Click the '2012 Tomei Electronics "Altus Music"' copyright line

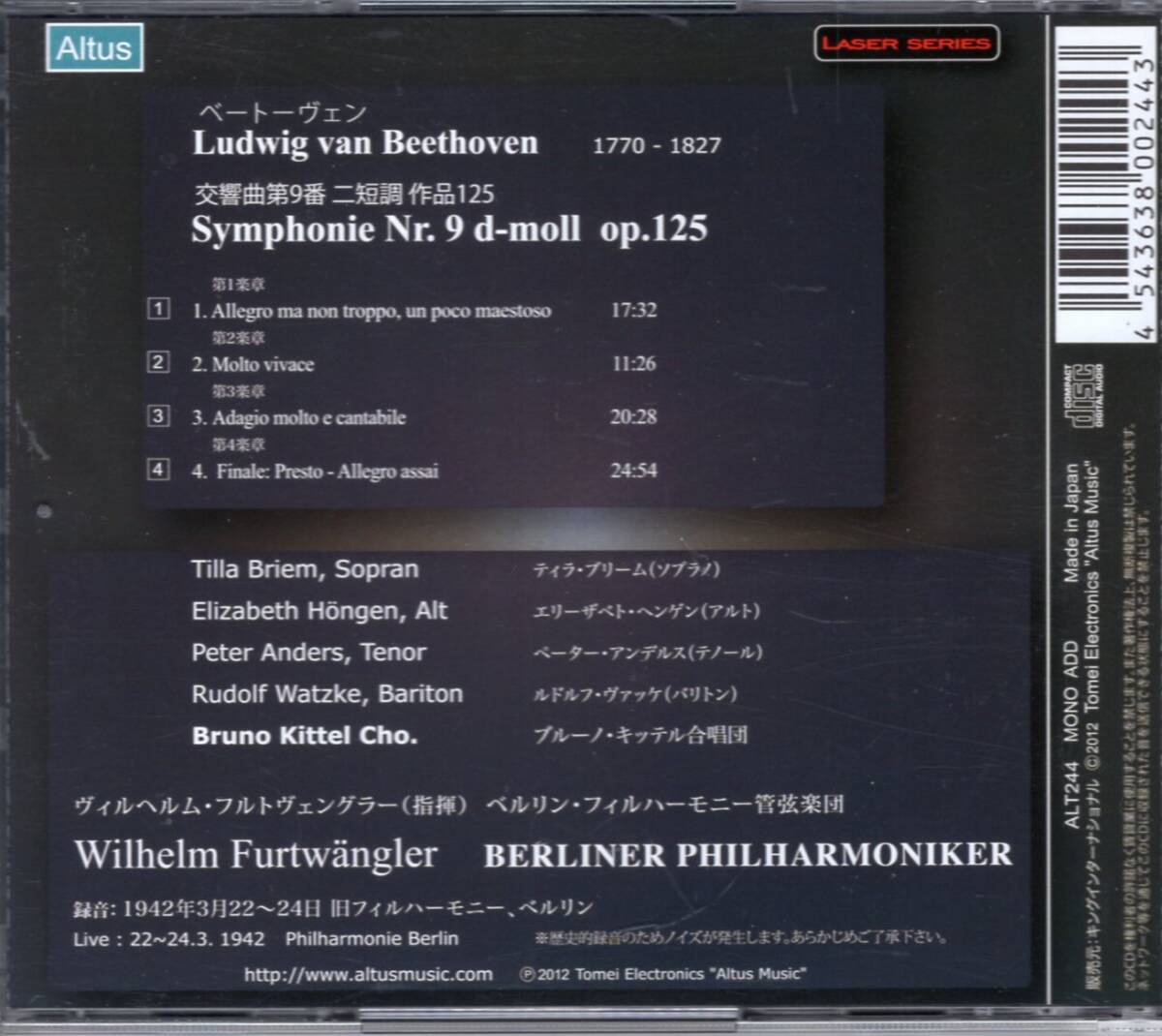pyautogui.click(x=663, y=974)
